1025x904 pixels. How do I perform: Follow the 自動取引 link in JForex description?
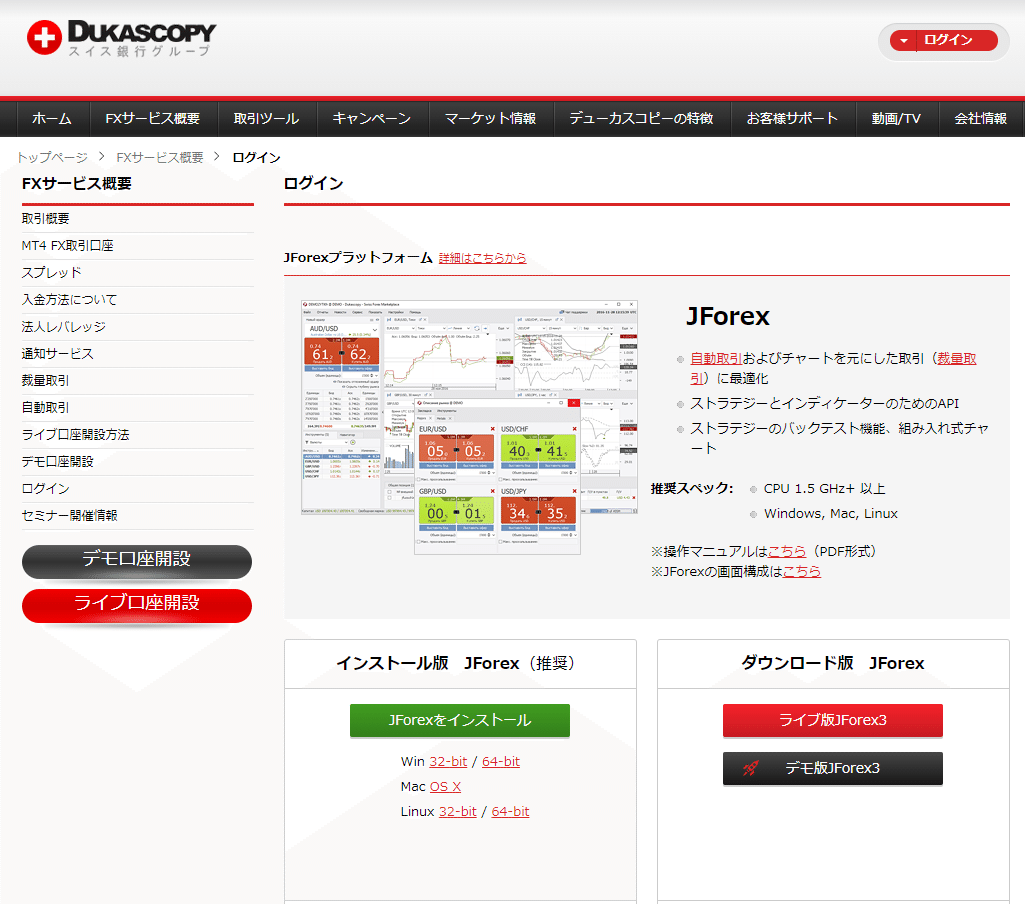pos(716,358)
